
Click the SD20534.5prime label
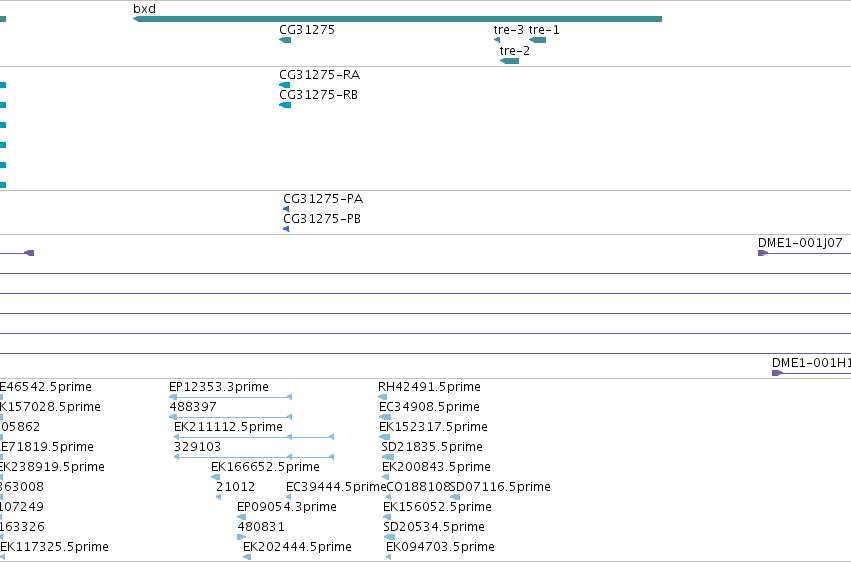(x=434, y=527)
